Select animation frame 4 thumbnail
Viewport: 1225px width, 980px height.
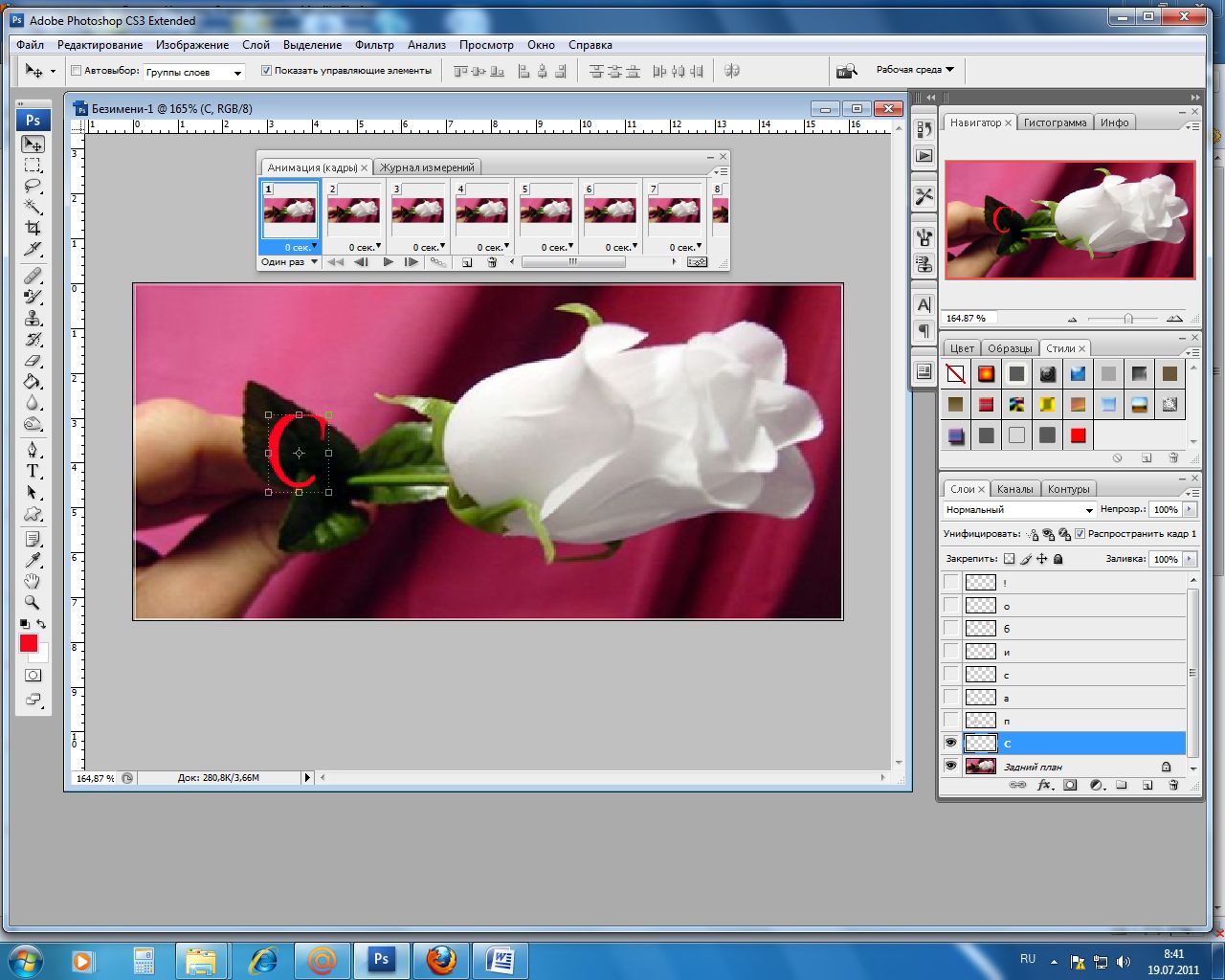click(481, 212)
